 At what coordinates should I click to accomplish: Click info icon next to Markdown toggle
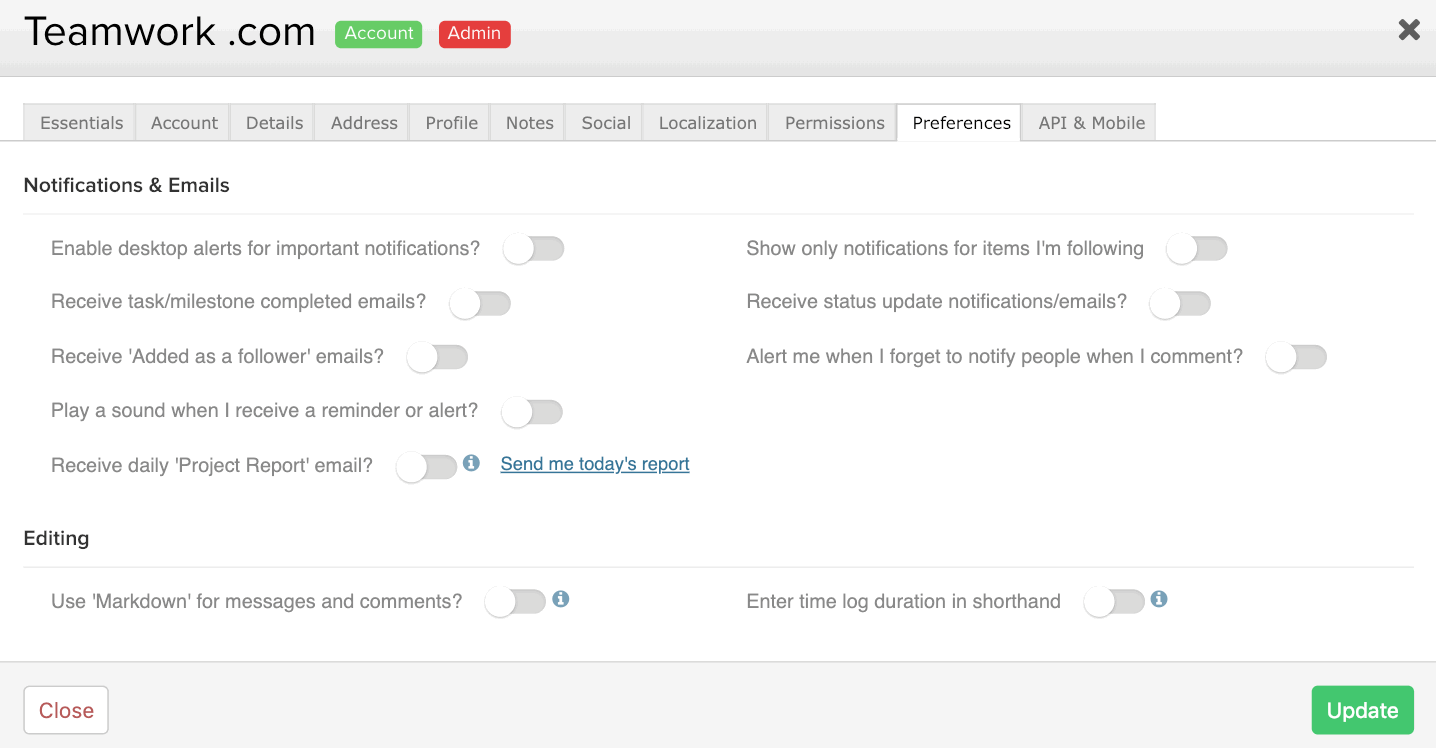click(561, 599)
